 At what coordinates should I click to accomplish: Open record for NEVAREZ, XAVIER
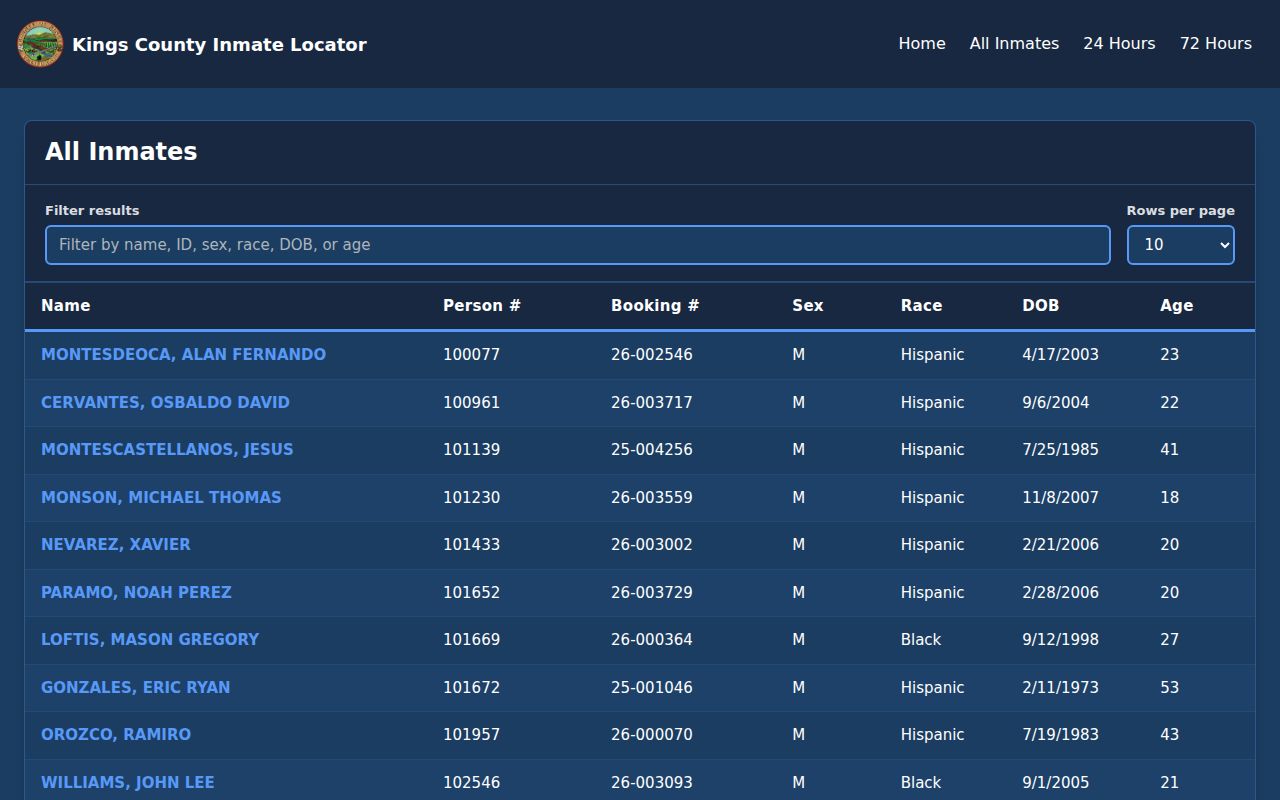pyautogui.click(x=116, y=545)
